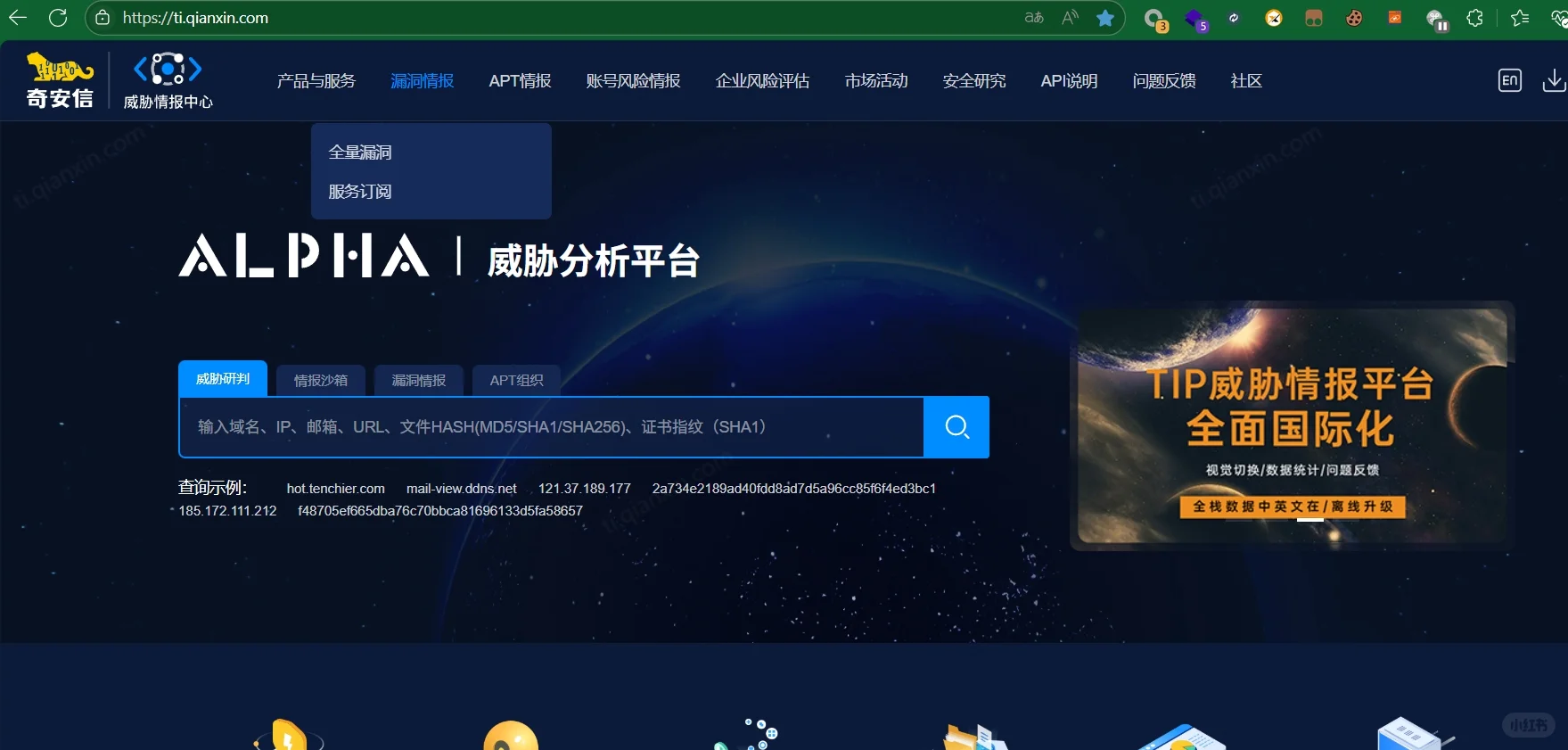This screenshot has width=1568, height=750.
Task: Focus the threat search input field
Action: [x=552, y=427]
